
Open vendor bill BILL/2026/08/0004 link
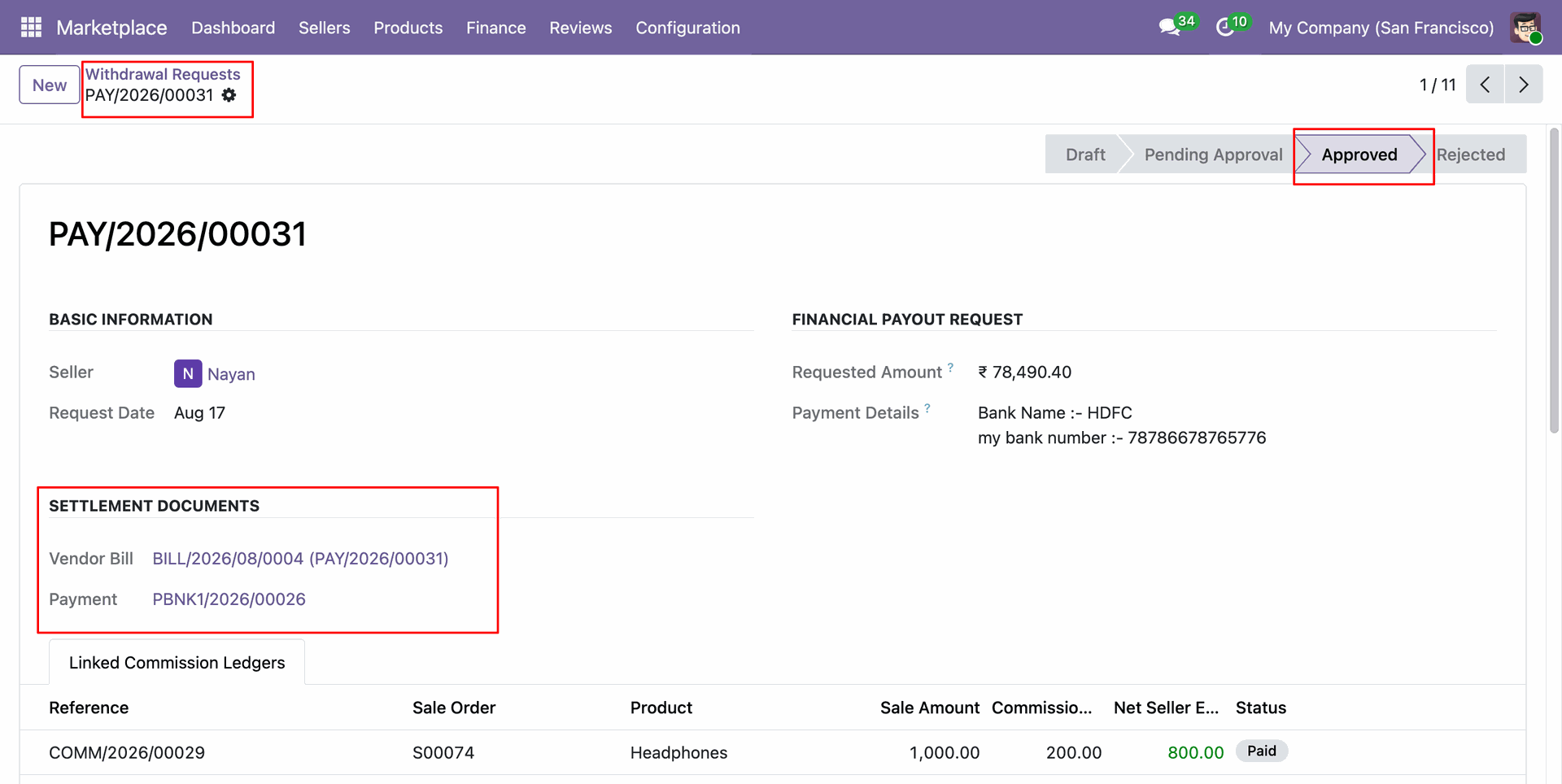[x=300, y=559]
